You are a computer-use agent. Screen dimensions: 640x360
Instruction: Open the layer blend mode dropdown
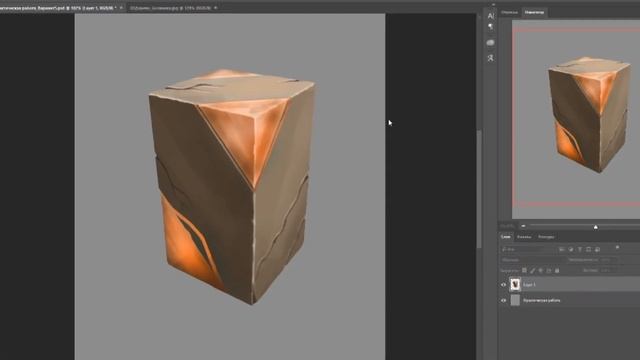[531, 260]
